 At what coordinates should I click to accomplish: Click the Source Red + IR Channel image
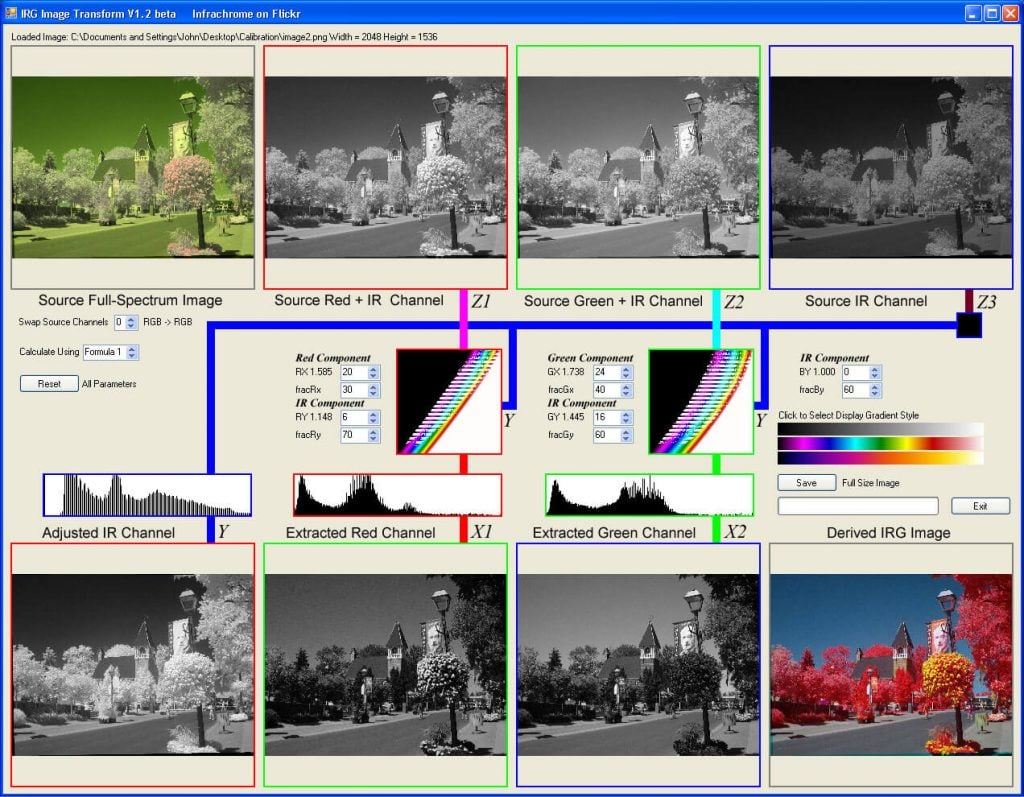385,167
